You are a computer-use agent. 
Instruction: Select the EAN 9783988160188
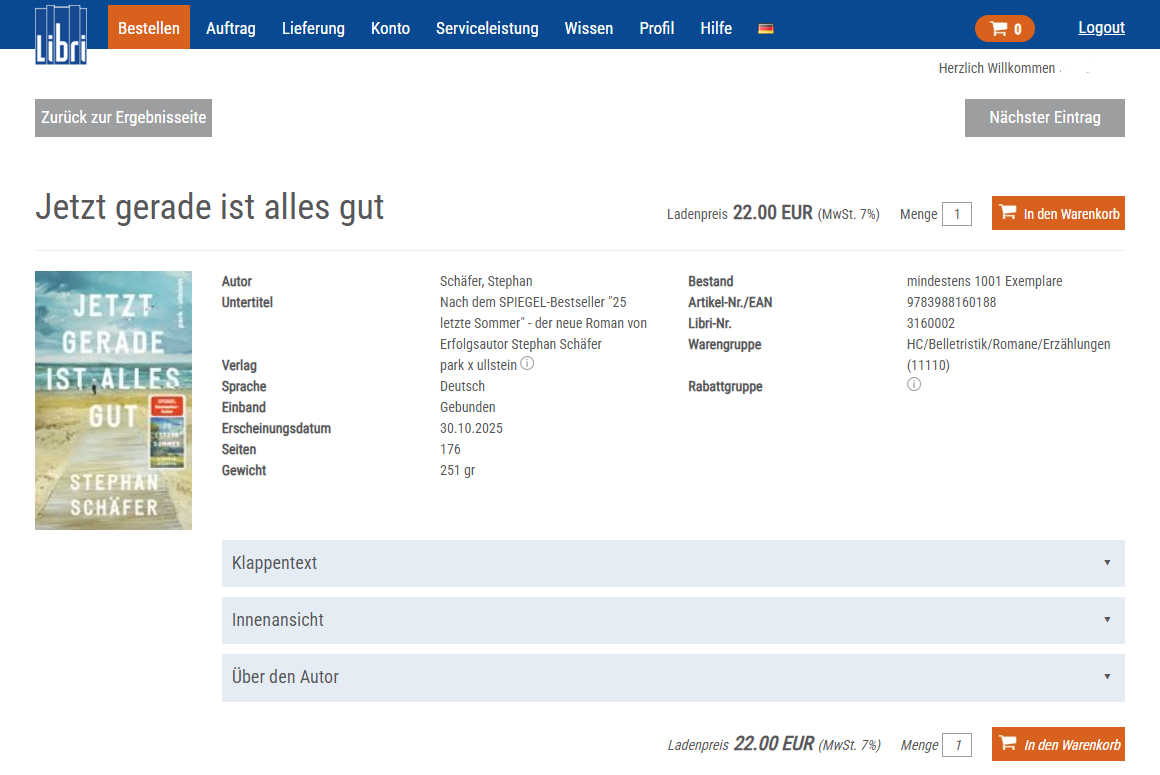pyautogui.click(x=951, y=302)
